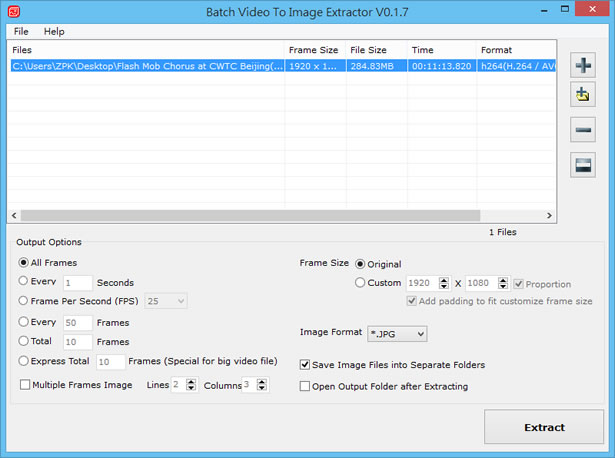Select the All Frames radio button

[x=24, y=262]
